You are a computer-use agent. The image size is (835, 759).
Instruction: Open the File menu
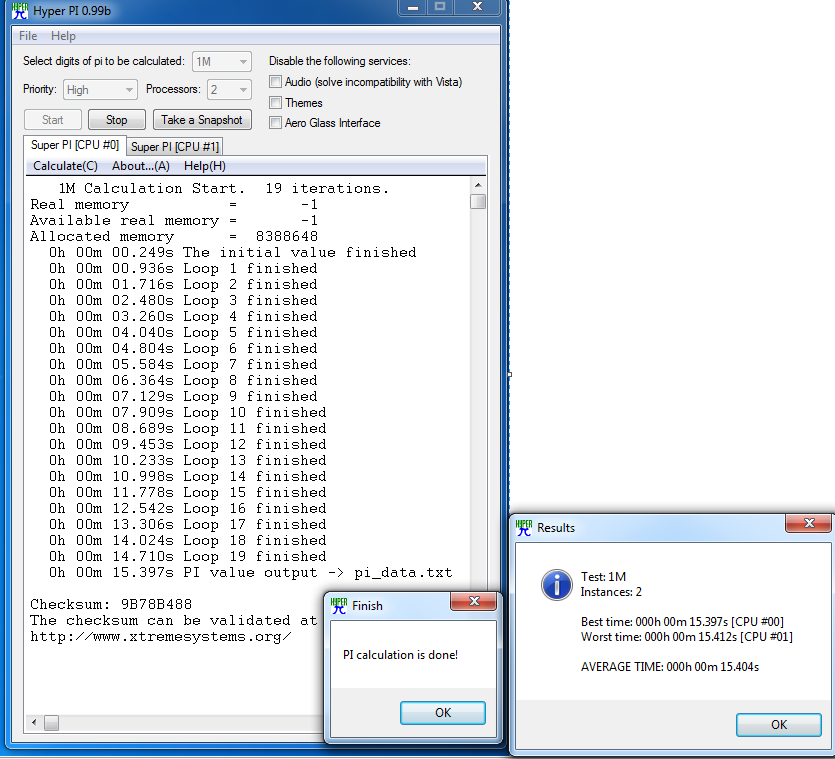pyautogui.click(x=27, y=35)
